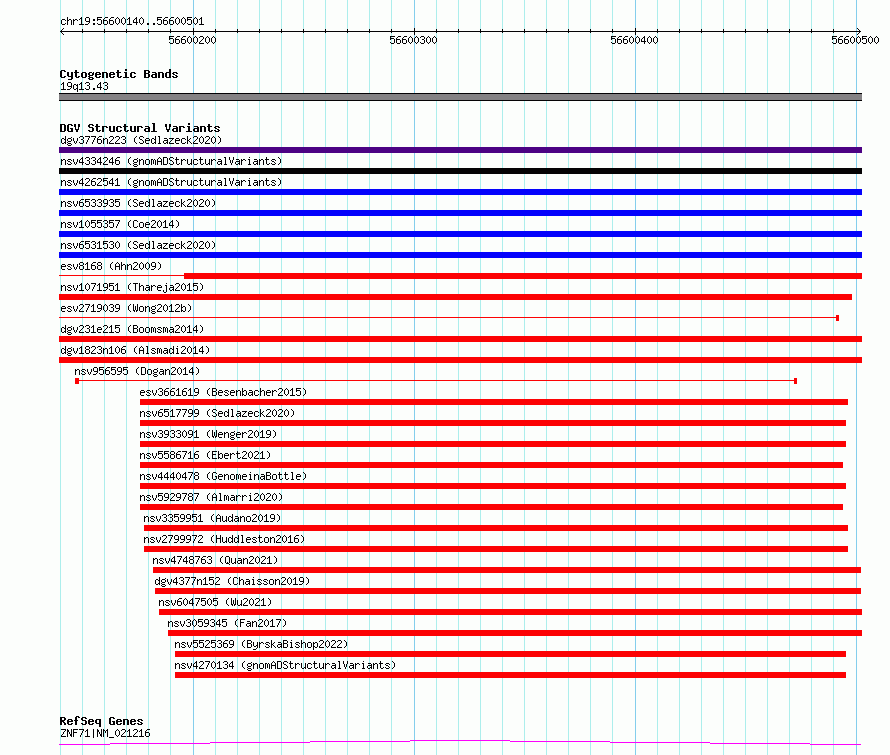Viewport: 890px width, 755px height.
Task: Open variant nsv3359951 (Audano2019)
Action: coord(212,518)
